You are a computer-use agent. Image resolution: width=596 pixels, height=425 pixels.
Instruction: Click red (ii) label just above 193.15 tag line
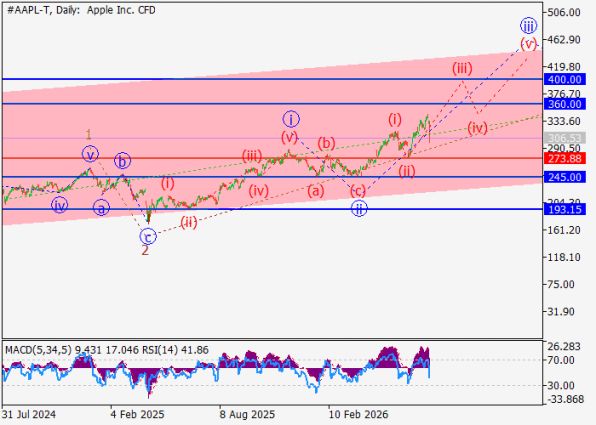click(x=189, y=222)
